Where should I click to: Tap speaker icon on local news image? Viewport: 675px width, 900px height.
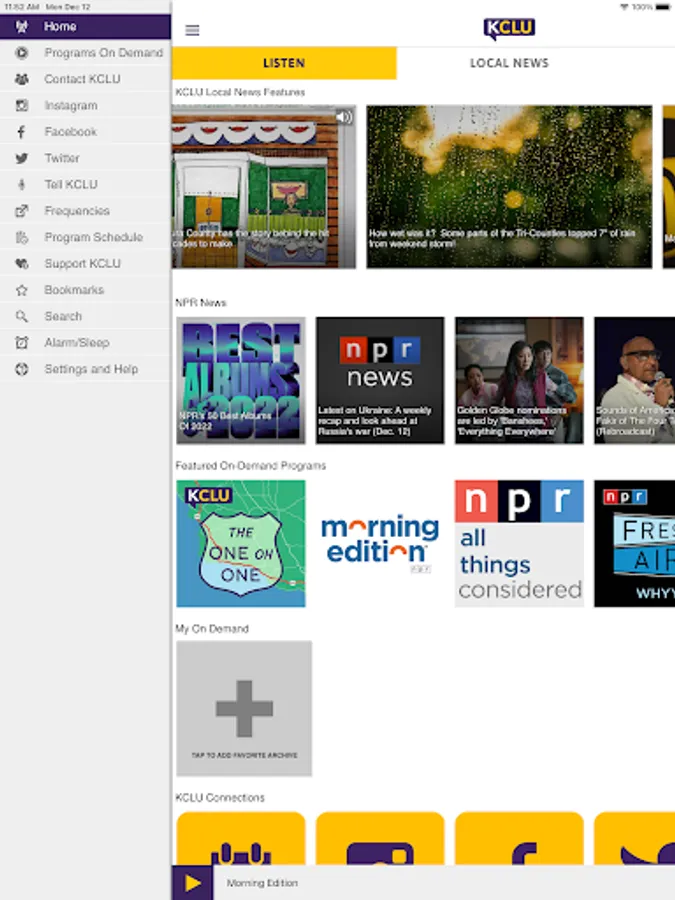pyautogui.click(x=344, y=117)
